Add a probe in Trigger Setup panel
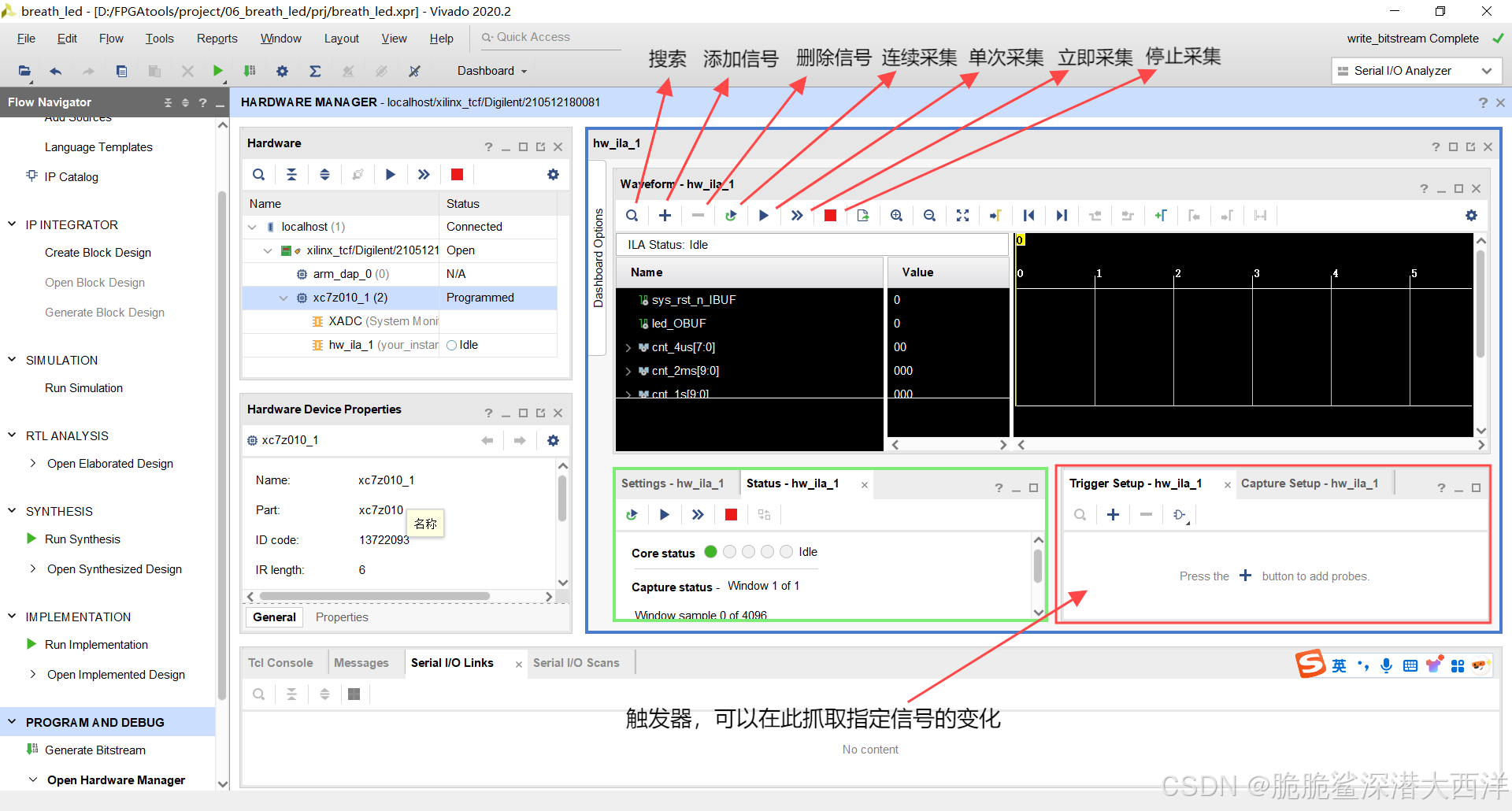This screenshot has width=1512, height=811. [1113, 515]
